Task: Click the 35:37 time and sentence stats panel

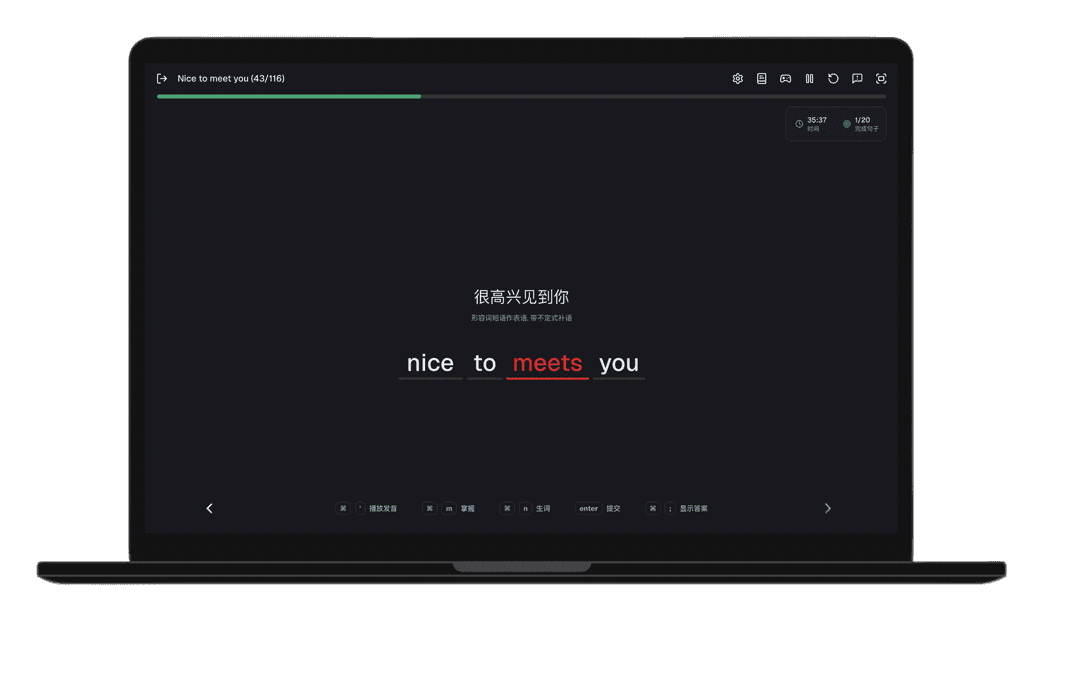Action: [835, 124]
